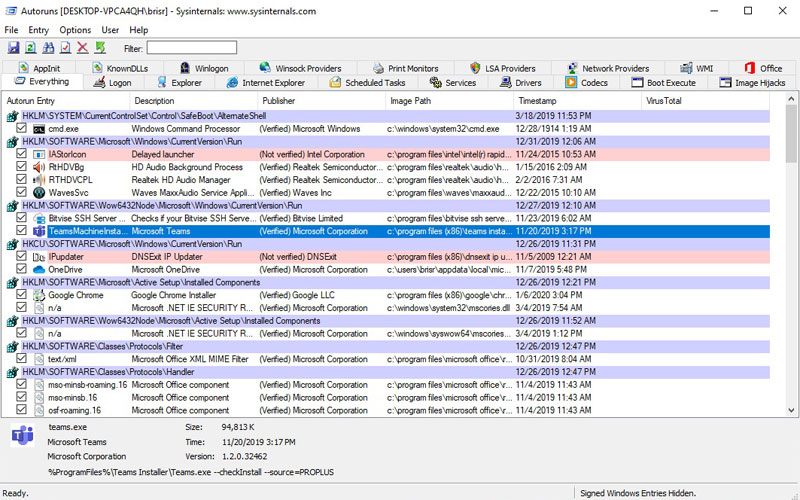Click into the Filter text box
The height and width of the screenshot is (500, 800).
click(192, 48)
